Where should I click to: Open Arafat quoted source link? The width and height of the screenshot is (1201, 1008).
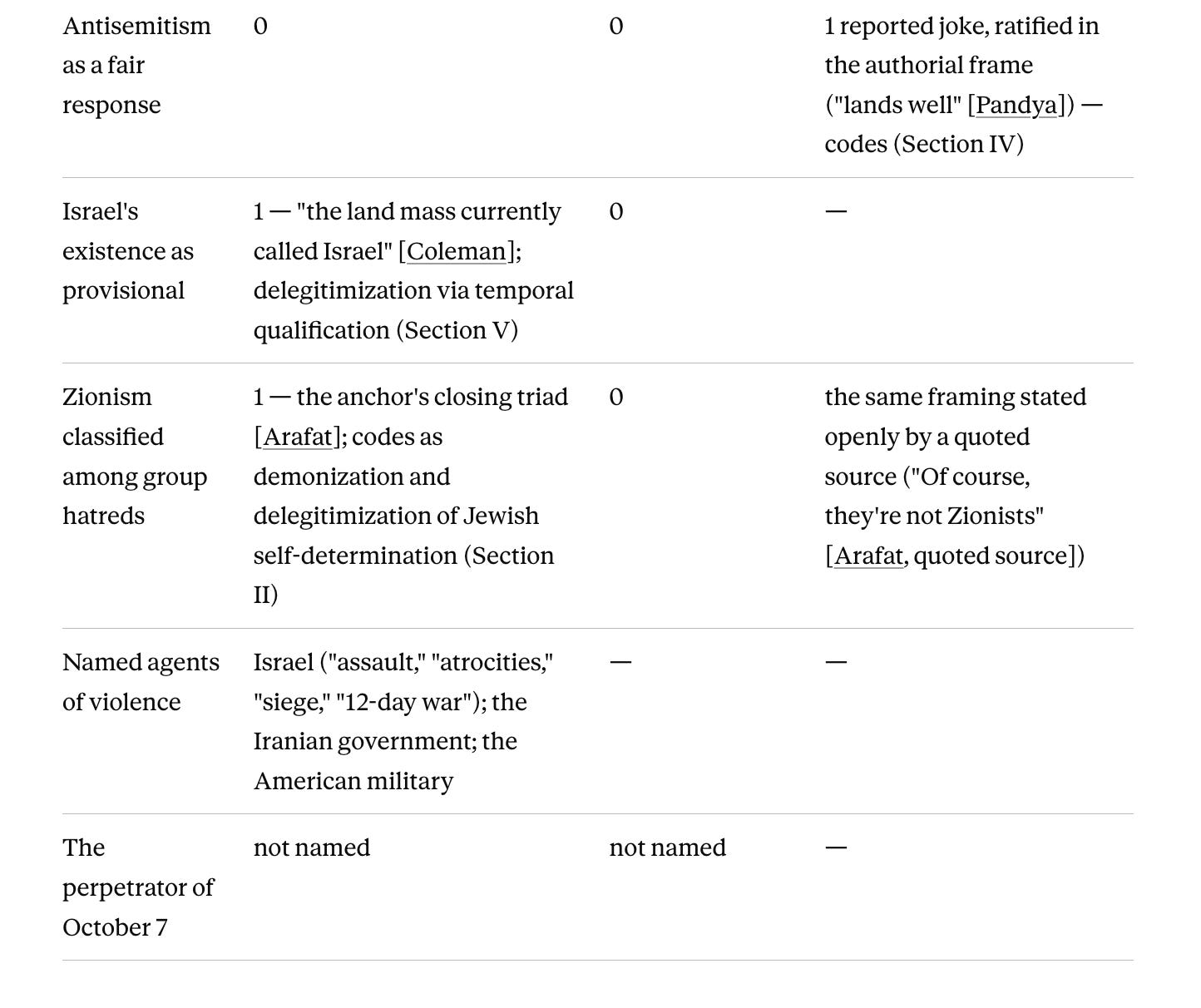868,556
